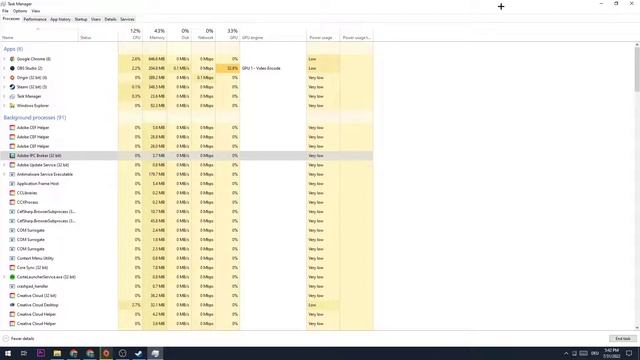Expand the Adobe Update Service group
Screen dimensions: 640x360
[4, 165]
